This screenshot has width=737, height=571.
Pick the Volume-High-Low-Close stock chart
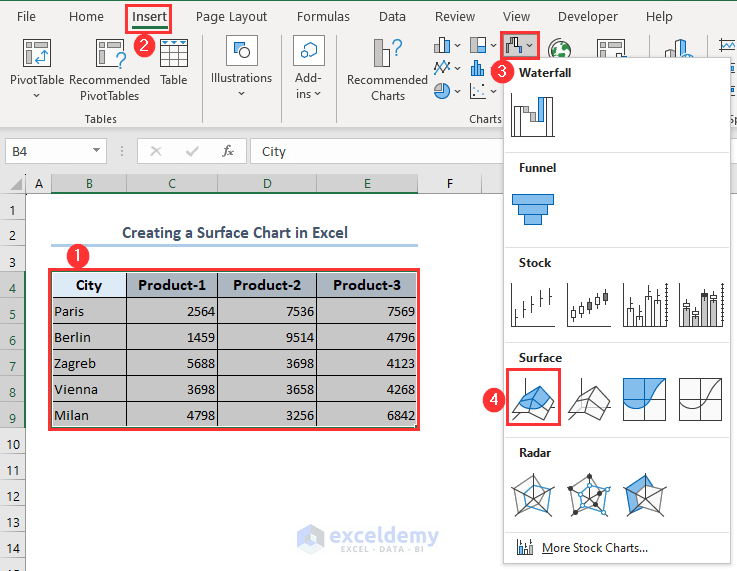[645, 305]
